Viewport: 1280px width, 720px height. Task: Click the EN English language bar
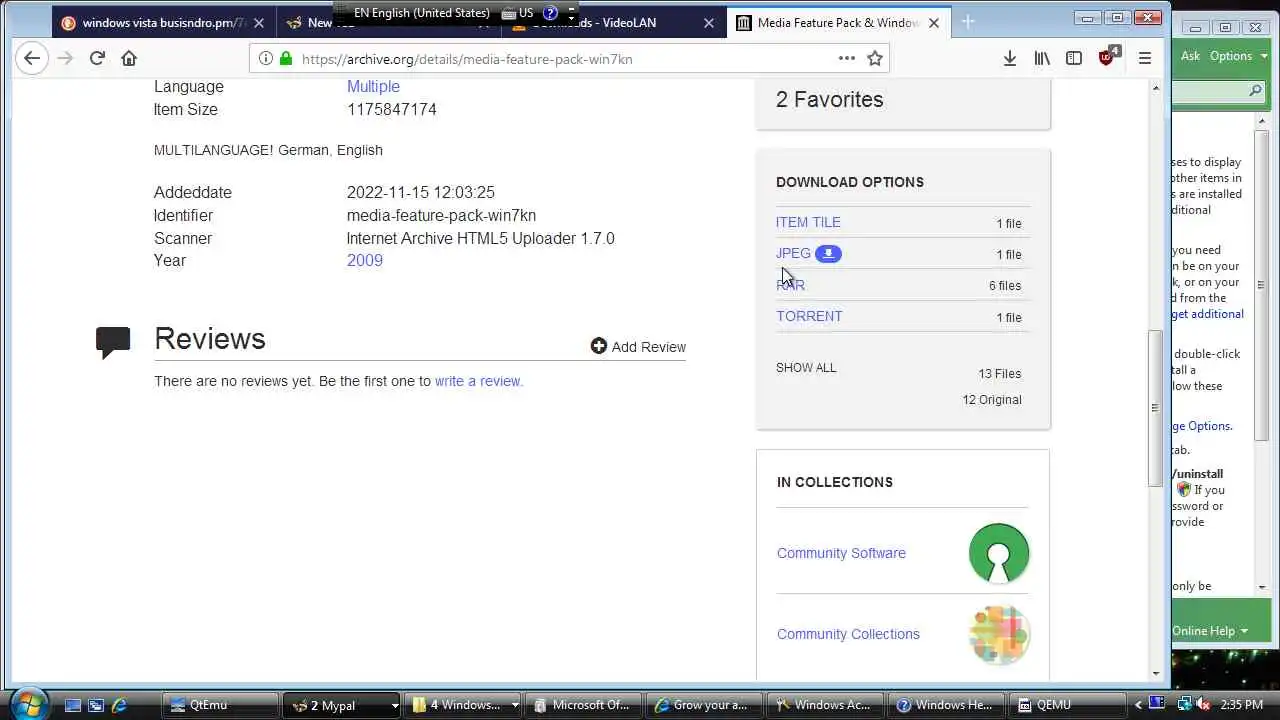point(422,13)
